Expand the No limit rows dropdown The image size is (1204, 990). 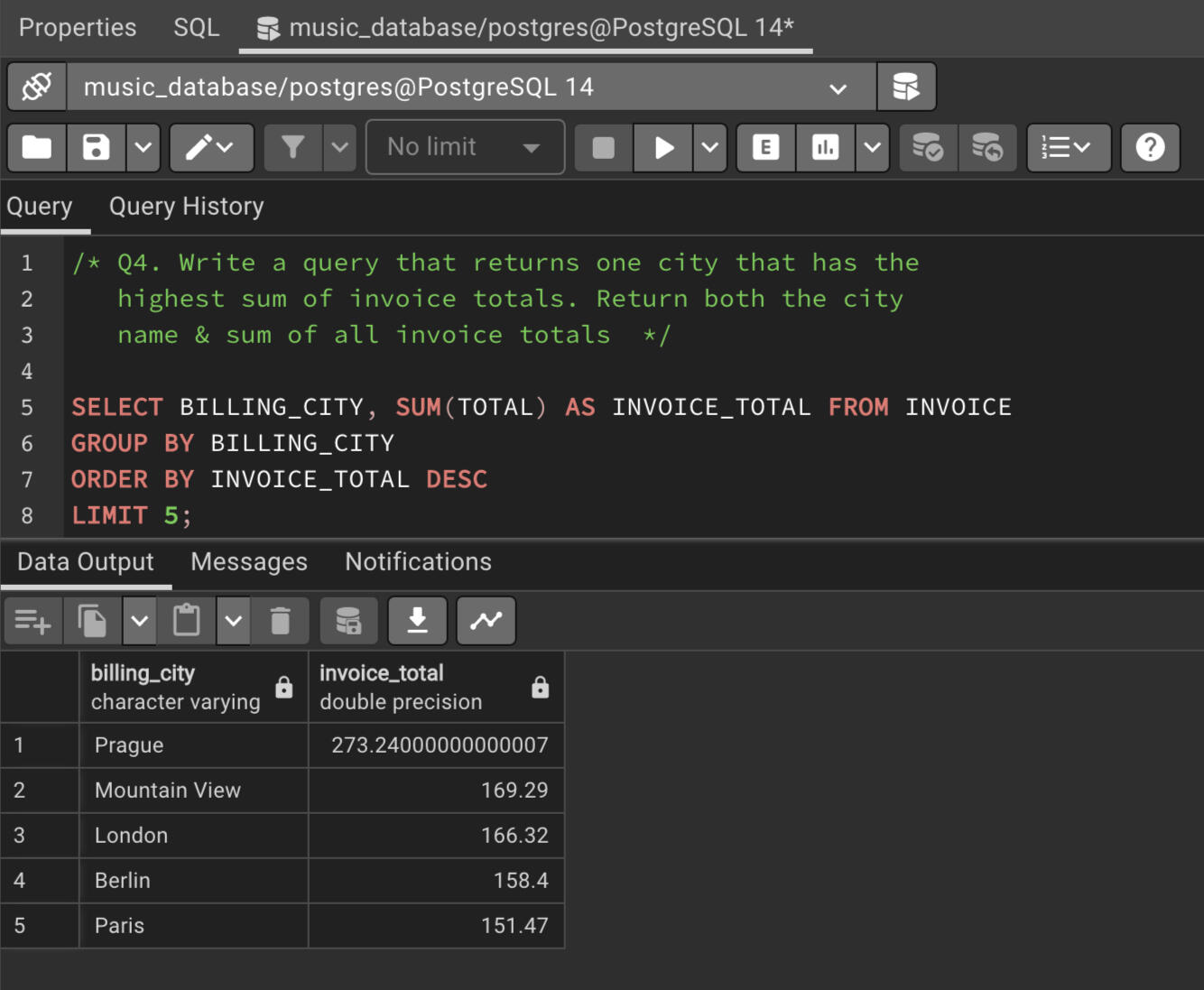pos(465,148)
